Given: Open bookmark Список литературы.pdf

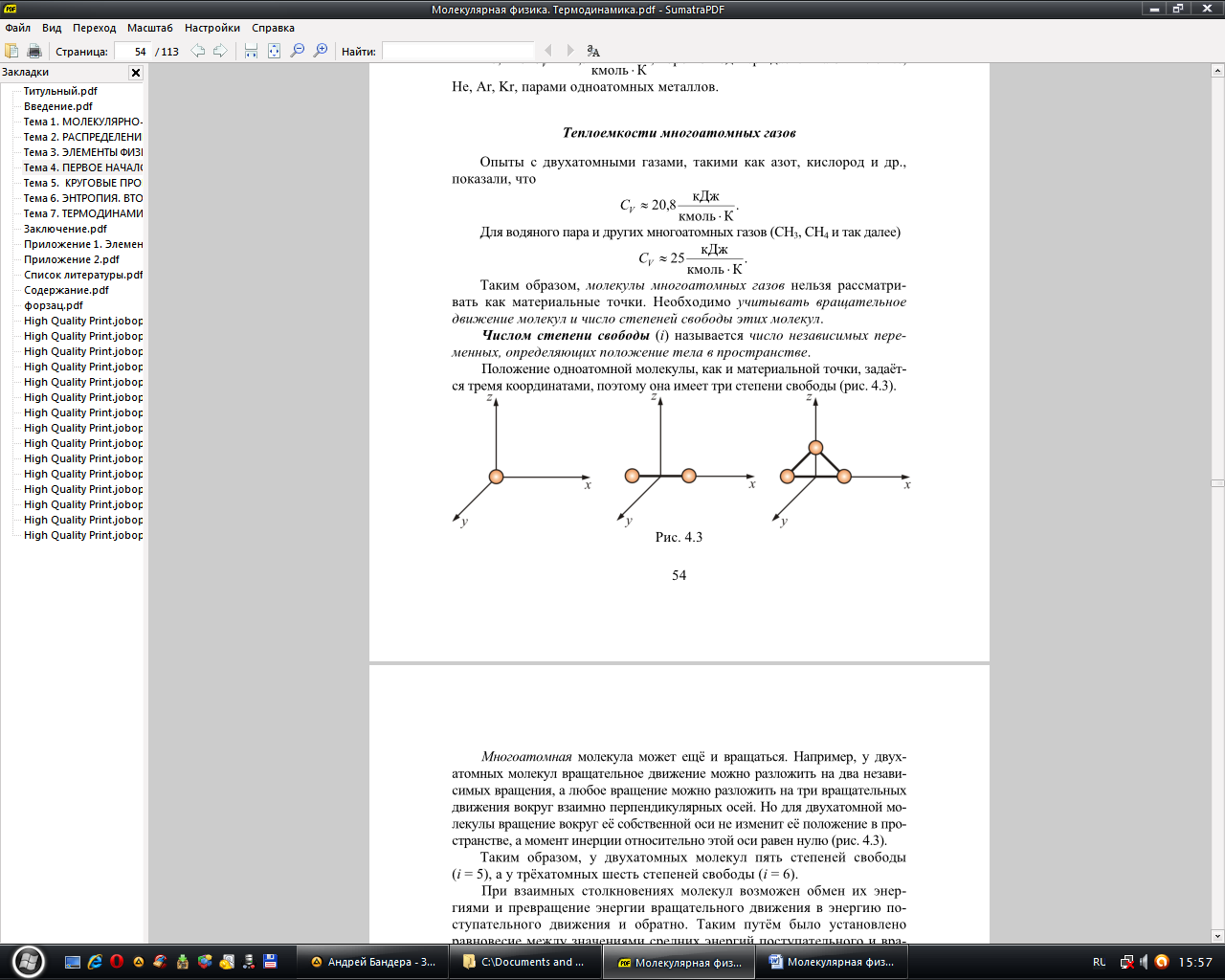Looking at the screenshot, I should tap(83, 275).
